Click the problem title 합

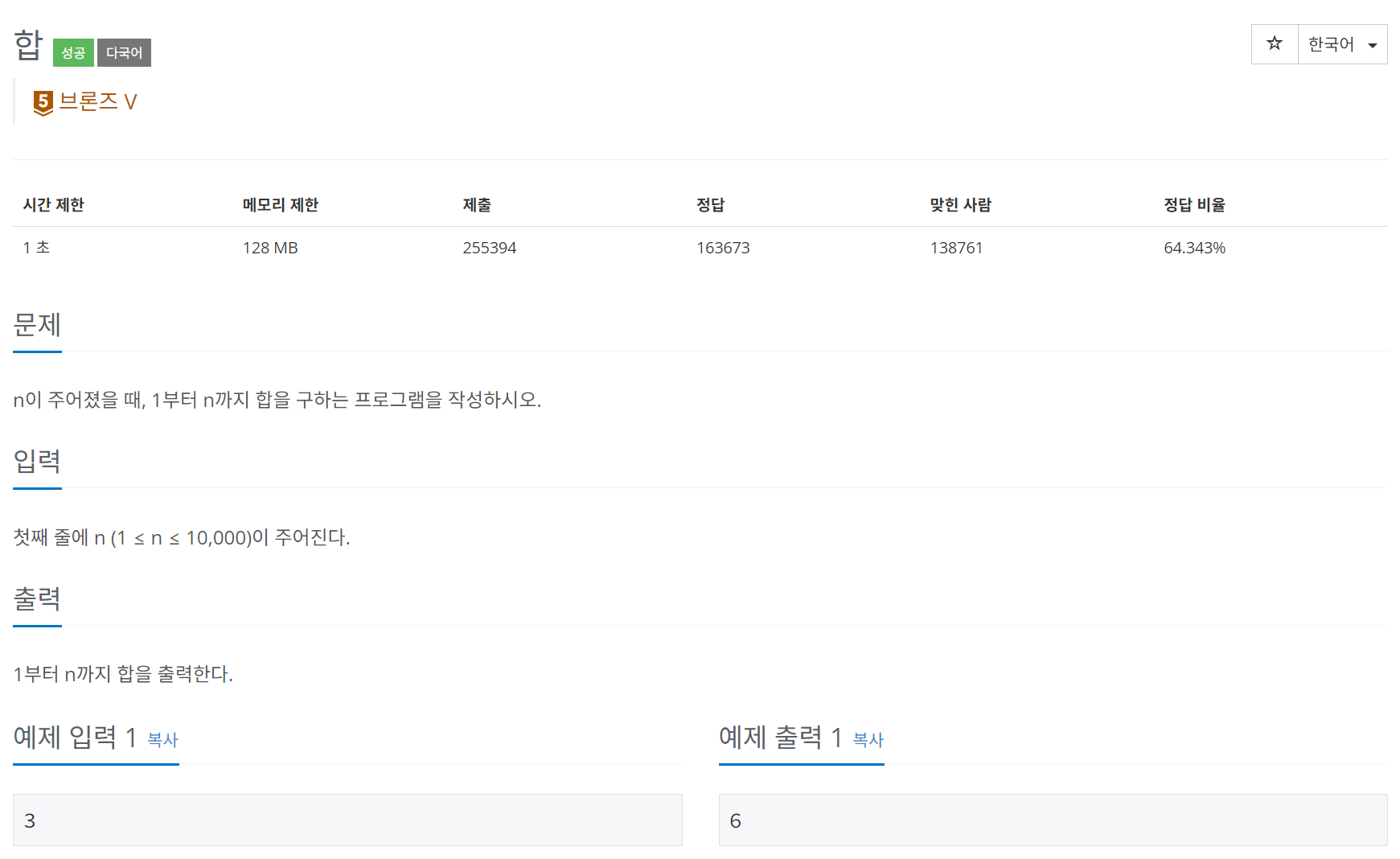click(28, 45)
